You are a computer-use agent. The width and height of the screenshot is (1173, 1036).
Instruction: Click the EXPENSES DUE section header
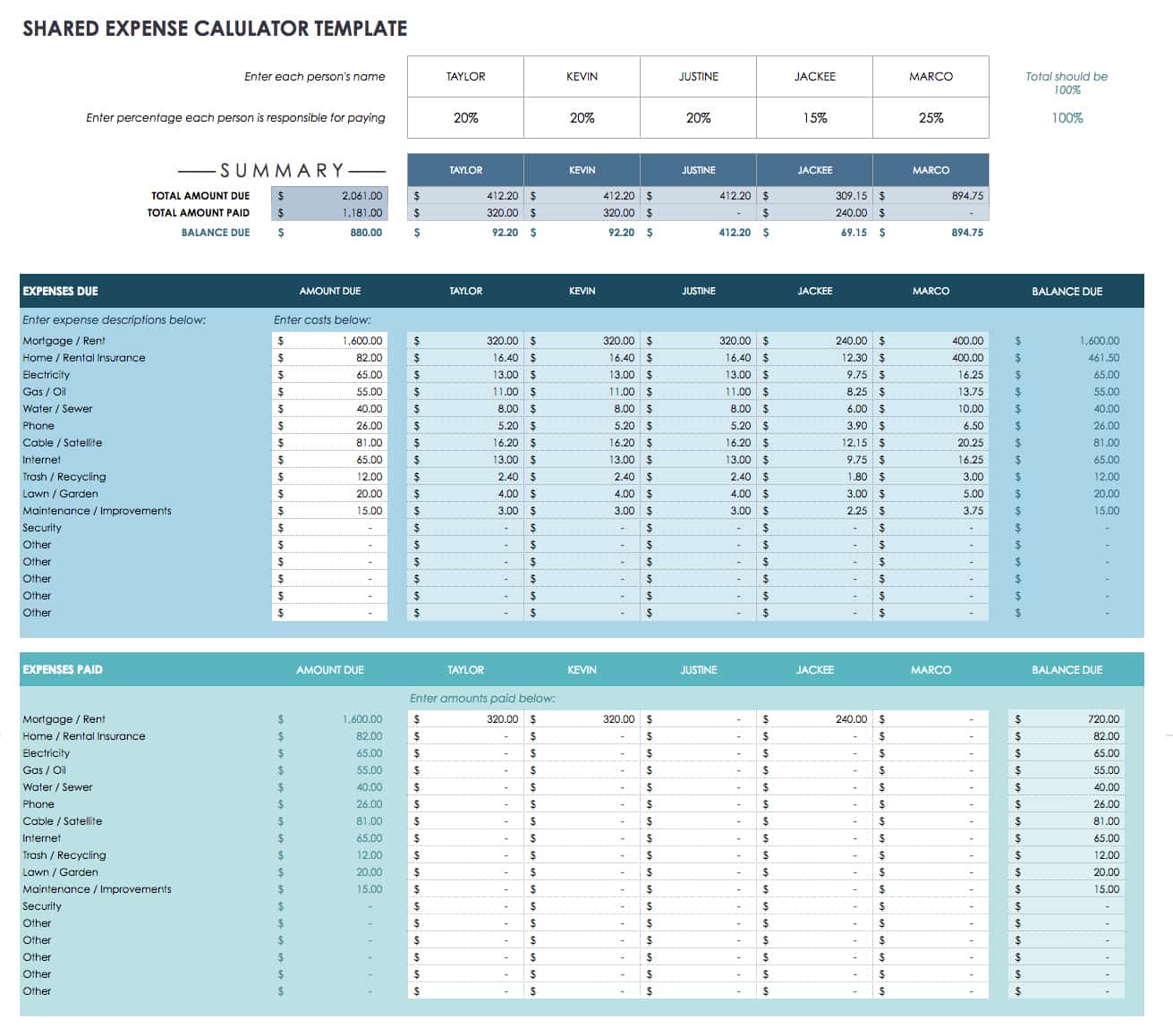61,292
